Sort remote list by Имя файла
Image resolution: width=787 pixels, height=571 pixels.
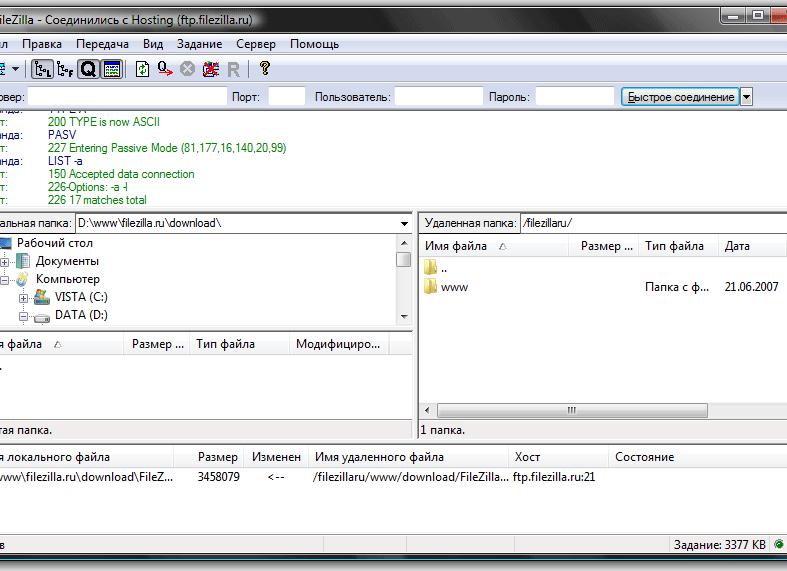pyautogui.click(x=493, y=246)
